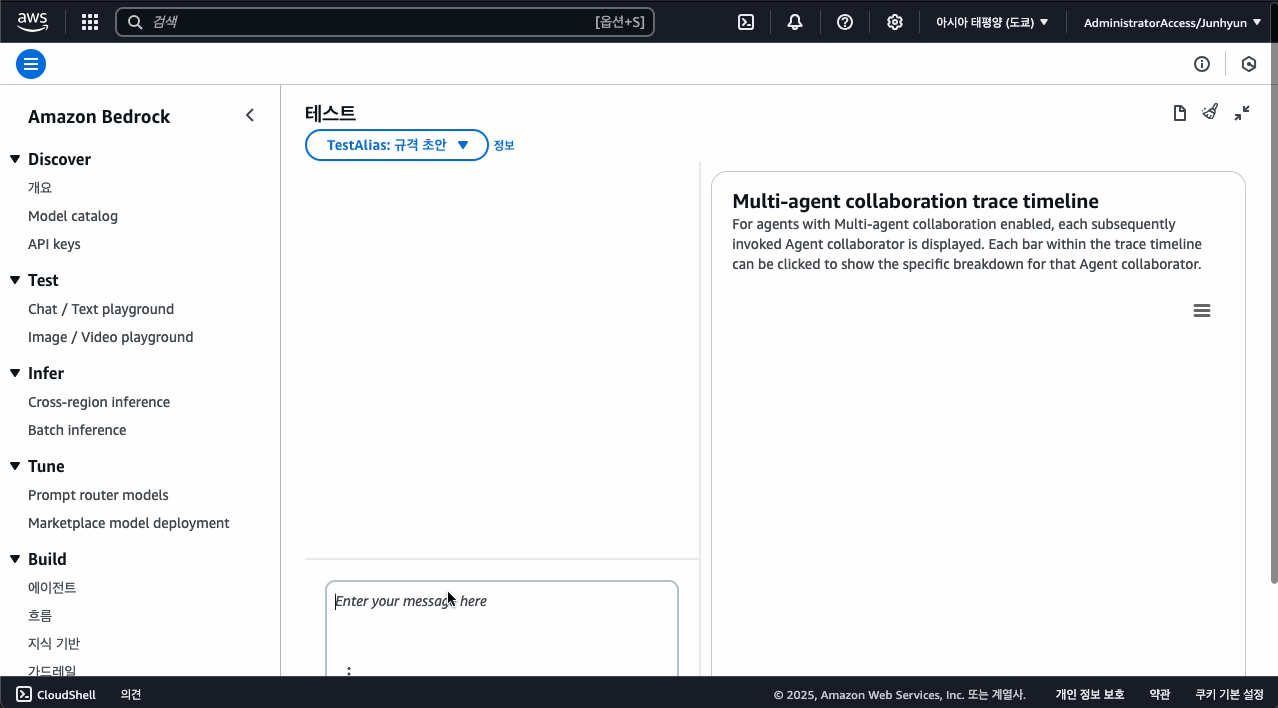Go to 개요 in the sidebar
The image size is (1278, 708).
pos(40,188)
